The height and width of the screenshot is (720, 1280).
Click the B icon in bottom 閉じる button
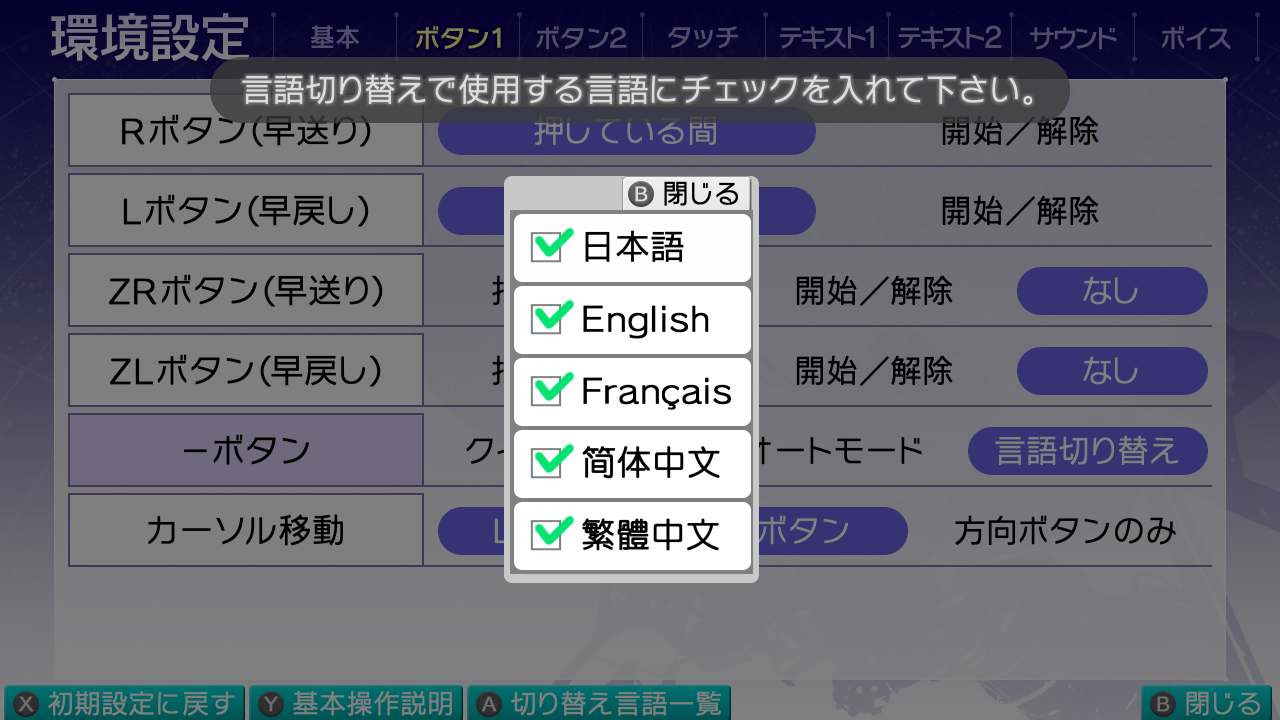(1163, 704)
